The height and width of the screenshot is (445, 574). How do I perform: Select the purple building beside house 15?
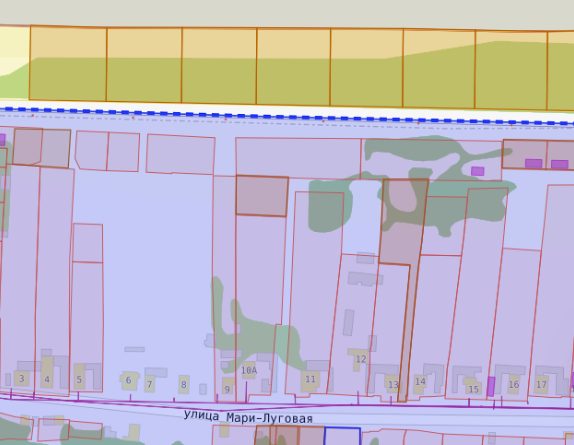(491, 386)
